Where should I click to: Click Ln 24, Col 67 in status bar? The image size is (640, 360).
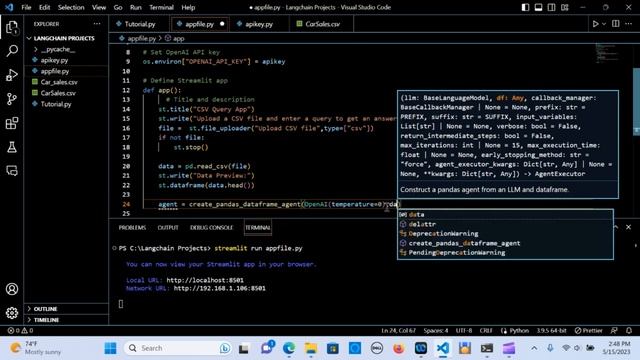pyautogui.click(x=398, y=331)
